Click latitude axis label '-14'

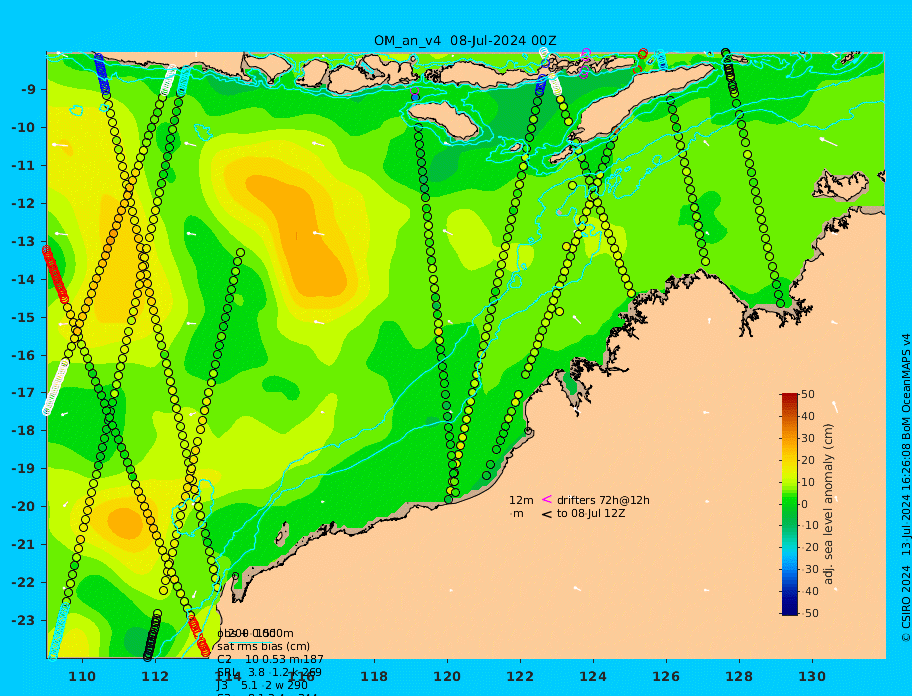pos(23,280)
